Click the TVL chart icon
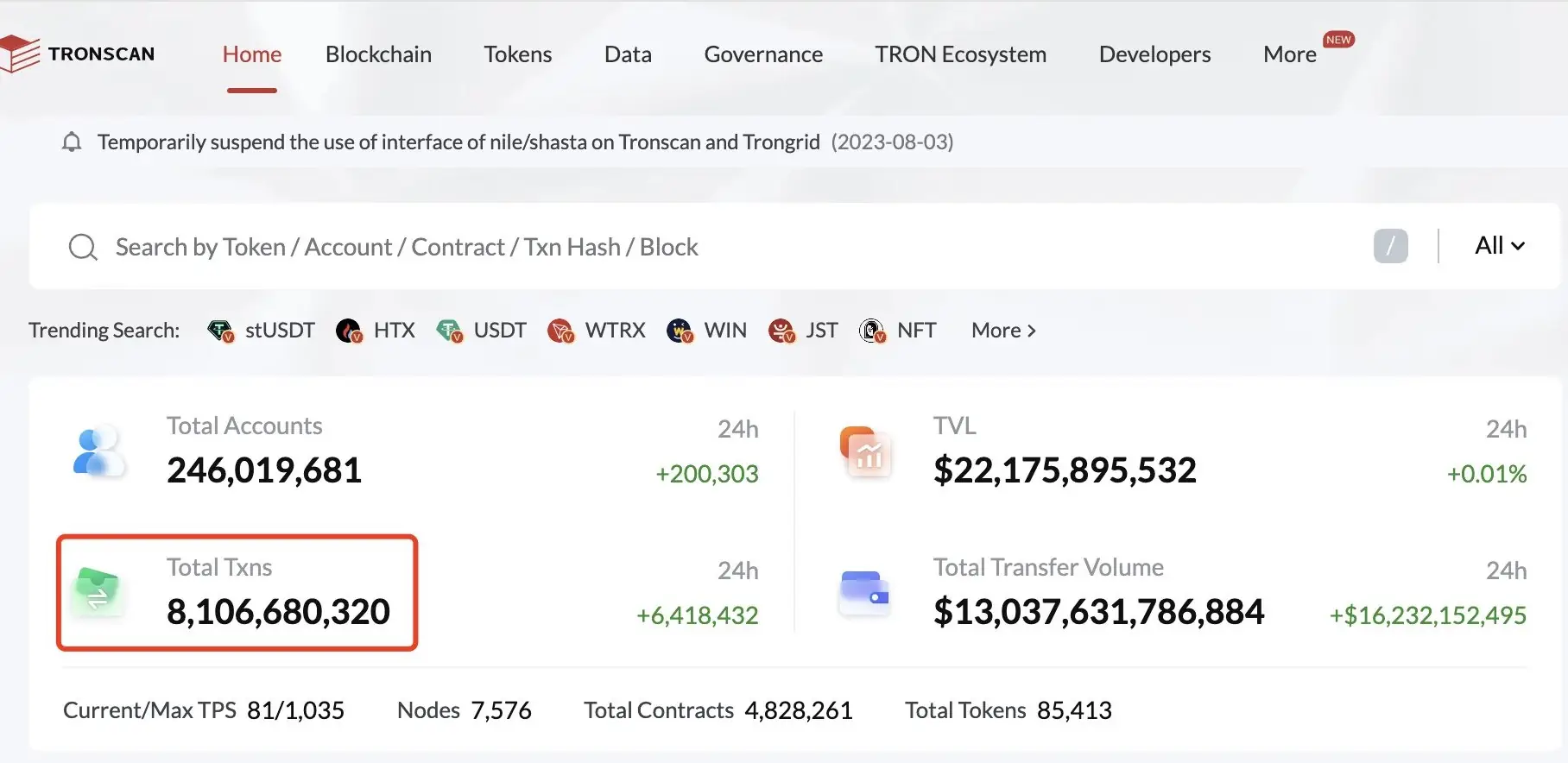Image resolution: width=1568 pixels, height=763 pixels. pos(865,451)
